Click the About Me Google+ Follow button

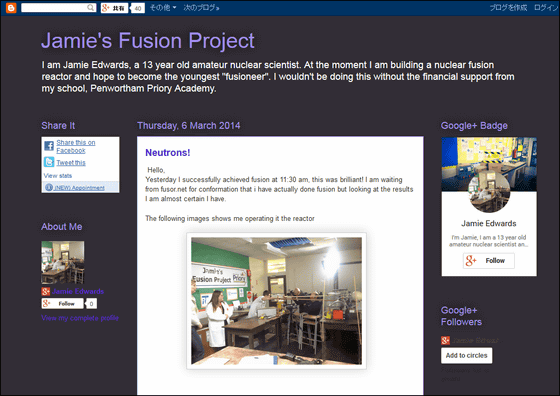62,304
